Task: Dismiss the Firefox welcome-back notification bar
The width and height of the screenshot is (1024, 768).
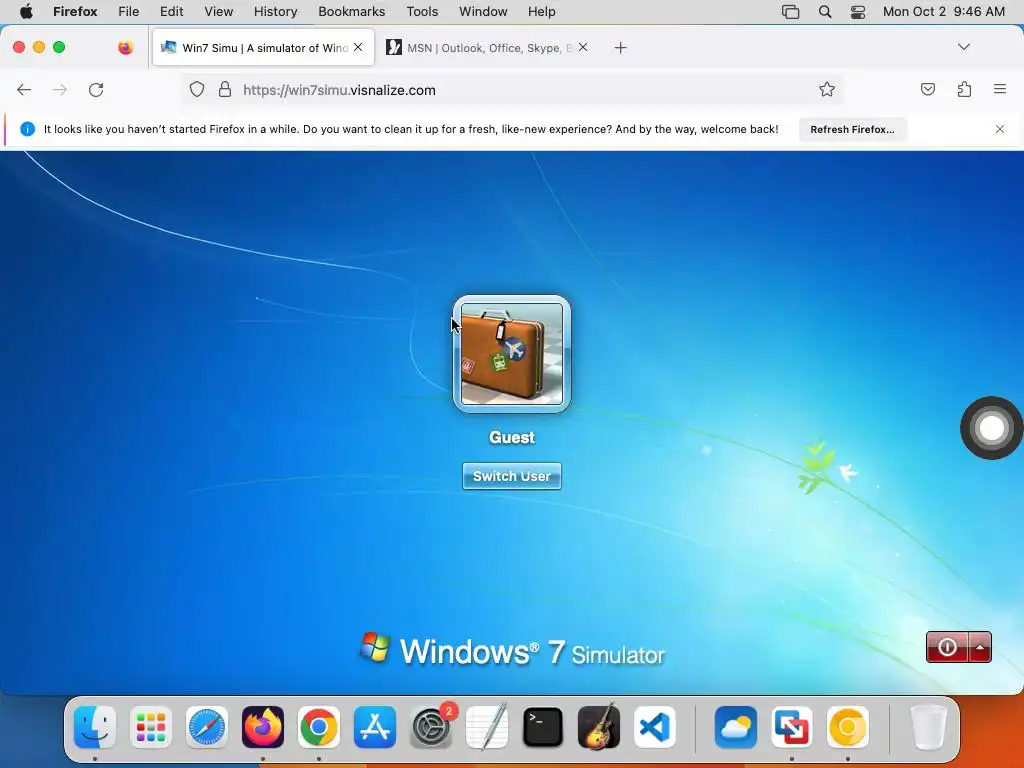Action: tap(1000, 129)
